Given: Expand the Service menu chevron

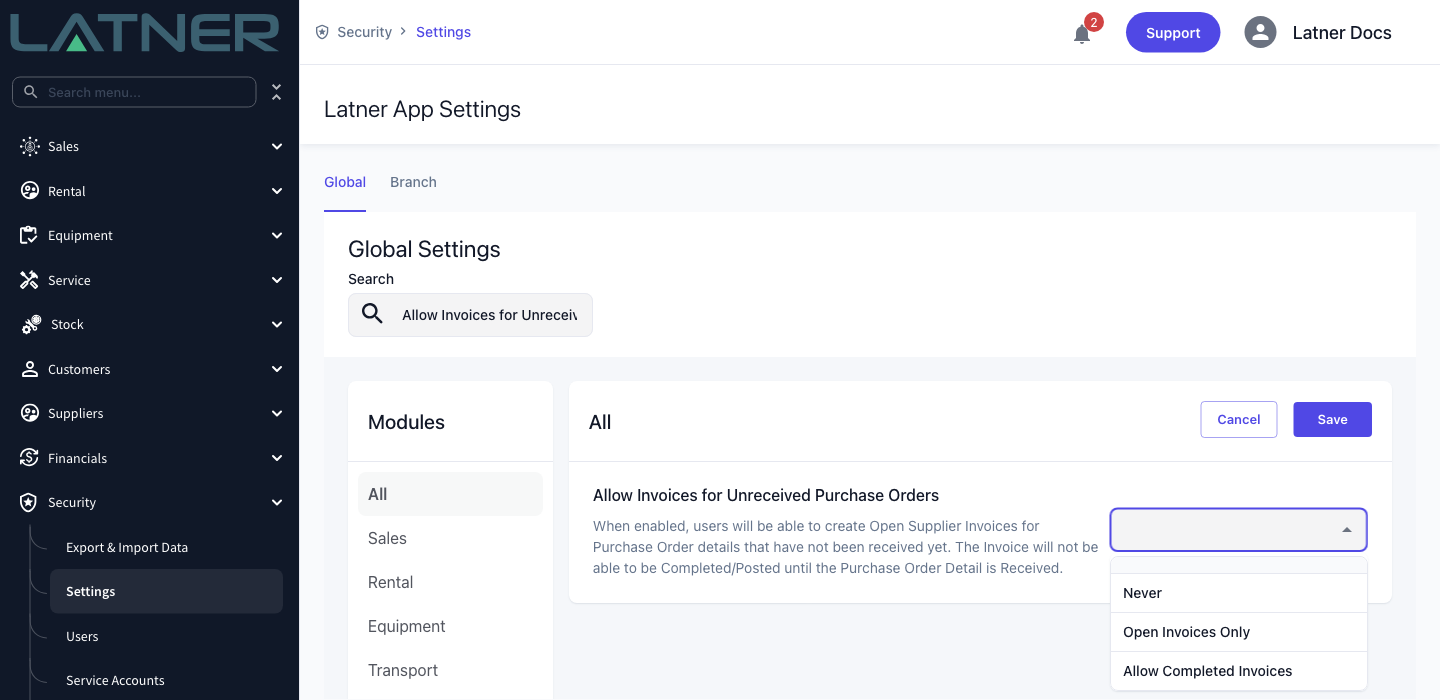Looking at the screenshot, I should pyautogui.click(x=277, y=280).
